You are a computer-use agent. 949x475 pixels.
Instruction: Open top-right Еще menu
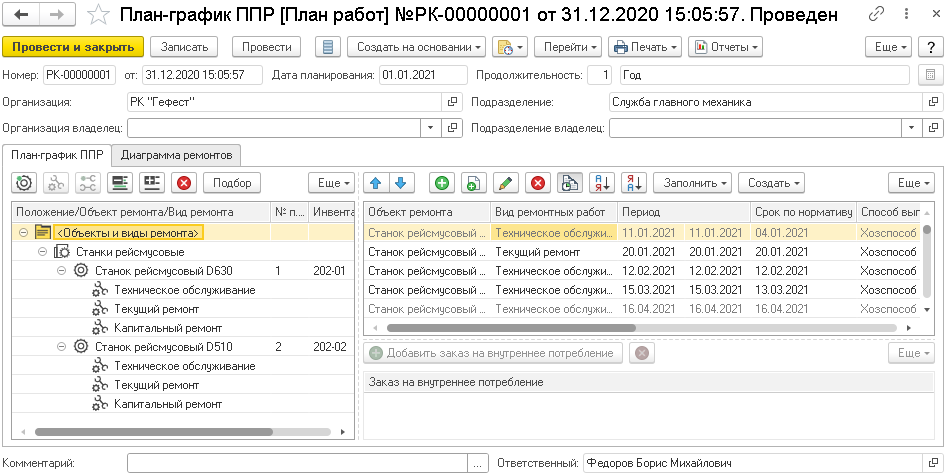click(x=888, y=47)
